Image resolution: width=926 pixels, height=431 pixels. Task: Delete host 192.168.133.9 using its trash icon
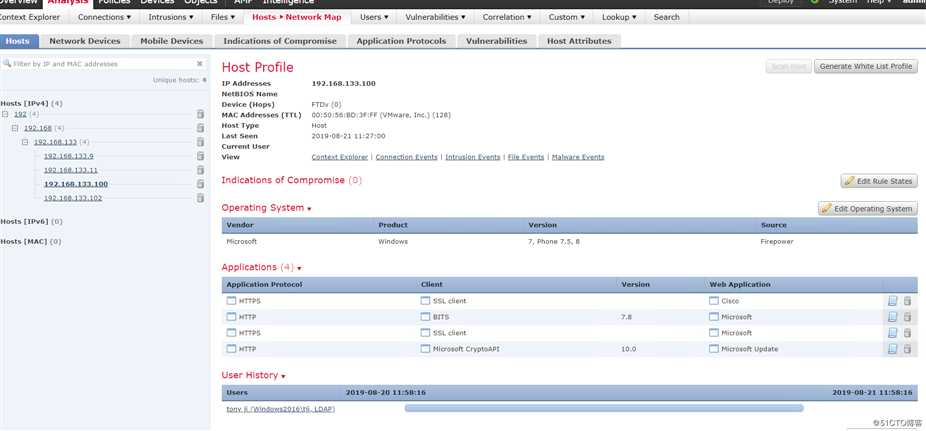[x=200, y=156]
